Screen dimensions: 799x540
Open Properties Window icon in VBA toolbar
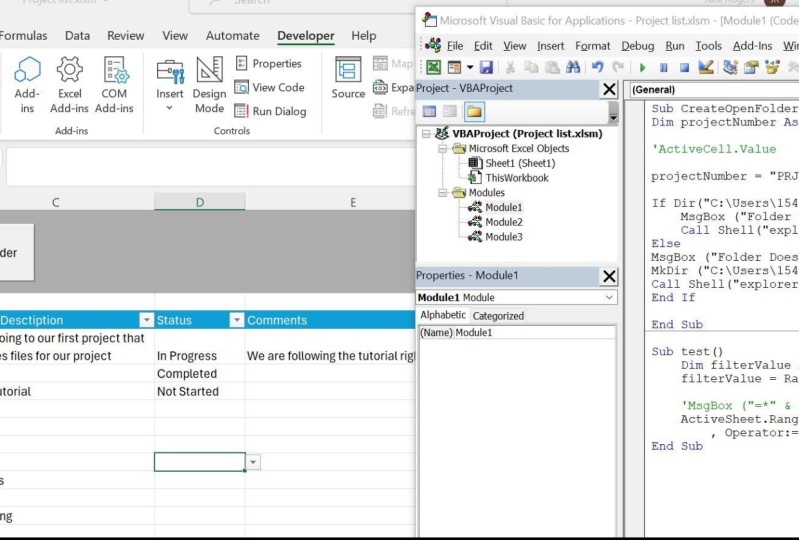click(751, 67)
